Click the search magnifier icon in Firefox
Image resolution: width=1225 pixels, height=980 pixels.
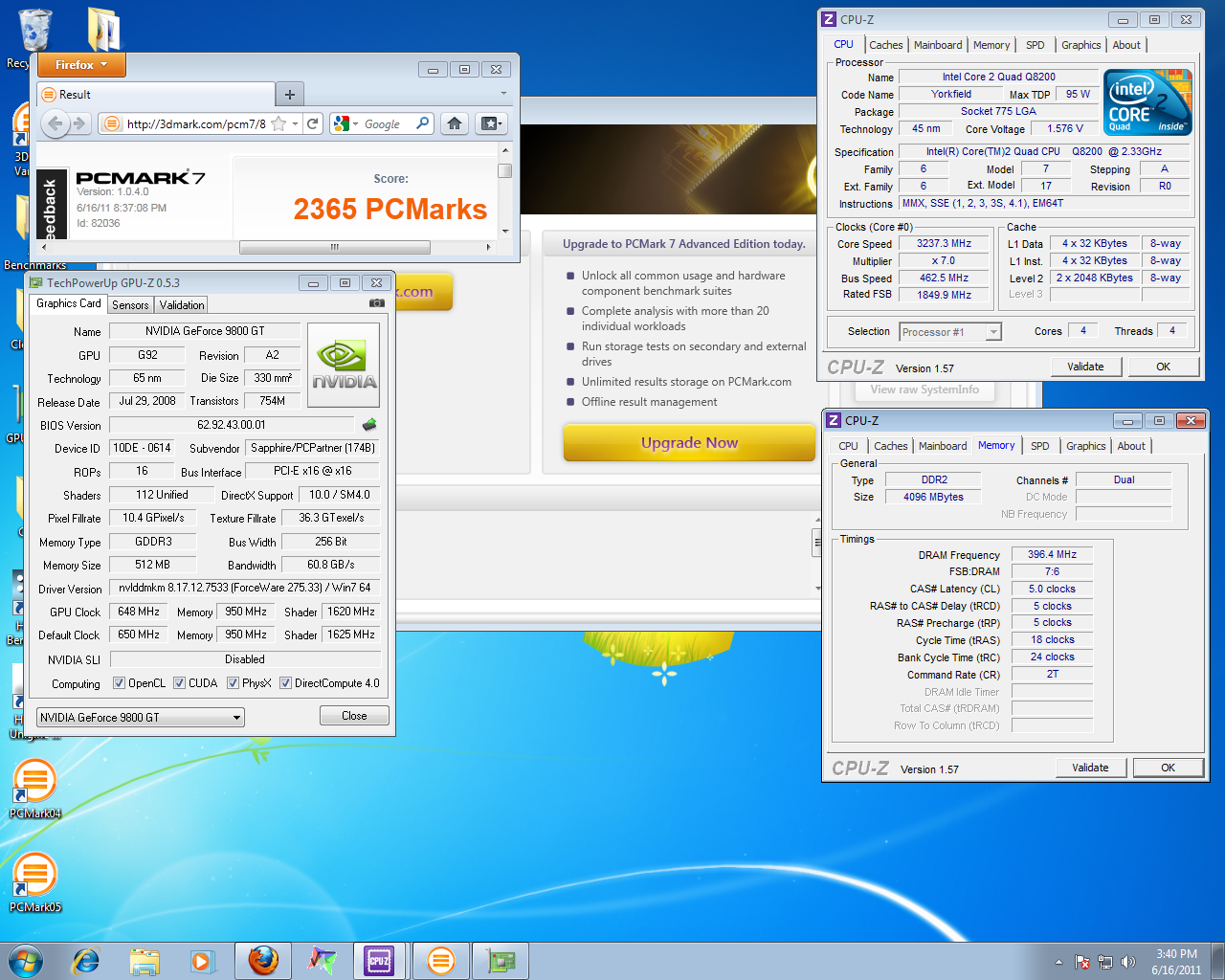(x=422, y=123)
